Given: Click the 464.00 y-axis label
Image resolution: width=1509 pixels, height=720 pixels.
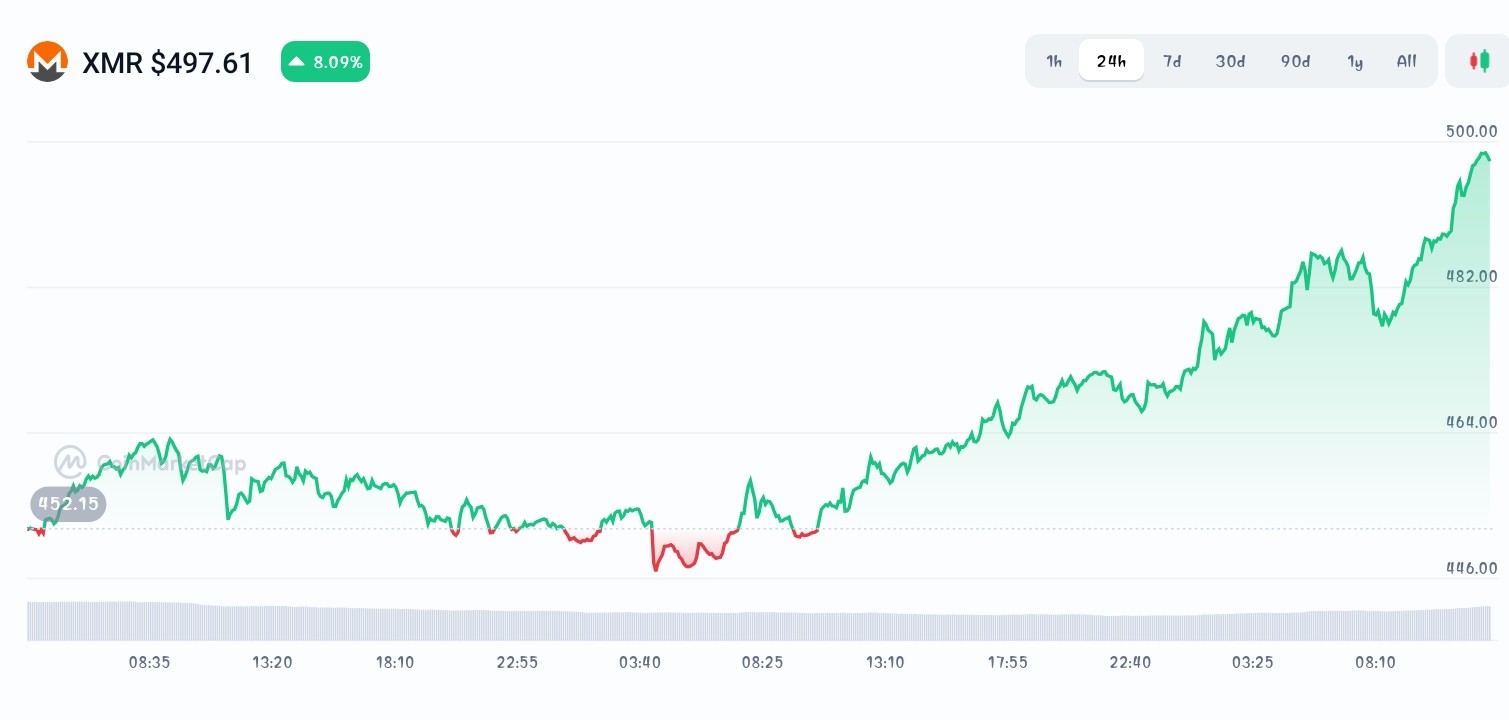Looking at the screenshot, I should (x=1471, y=422).
